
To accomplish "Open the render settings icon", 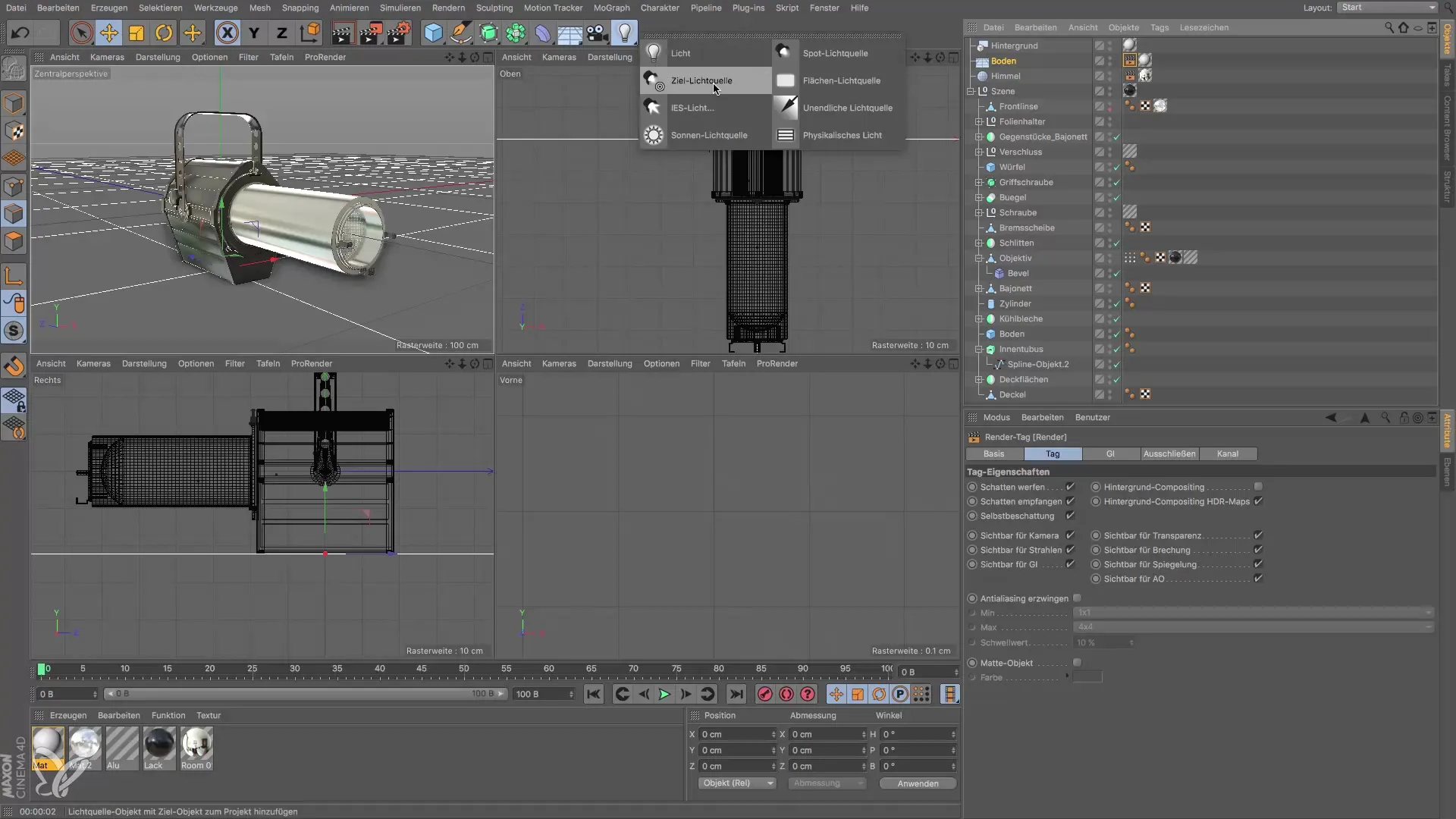I will pyautogui.click(x=400, y=33).
